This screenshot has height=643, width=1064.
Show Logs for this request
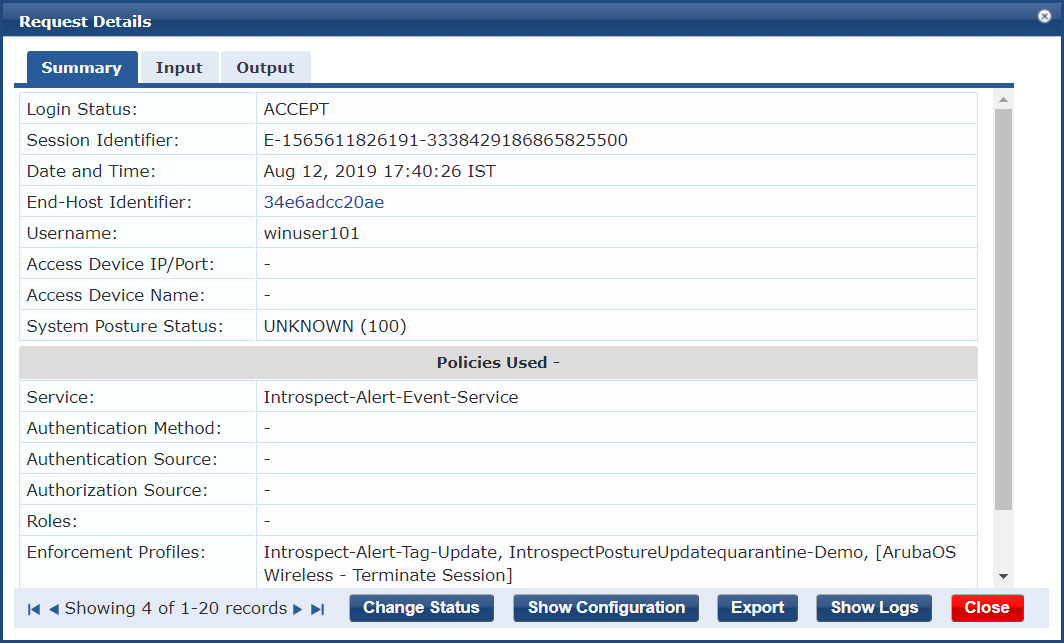[874, 608]
